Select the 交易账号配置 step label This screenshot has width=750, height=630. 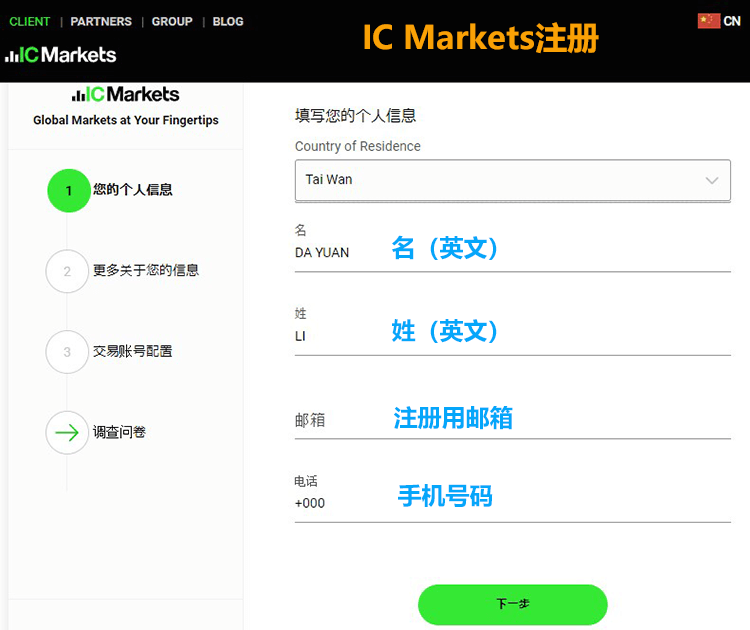pos(133,352)
